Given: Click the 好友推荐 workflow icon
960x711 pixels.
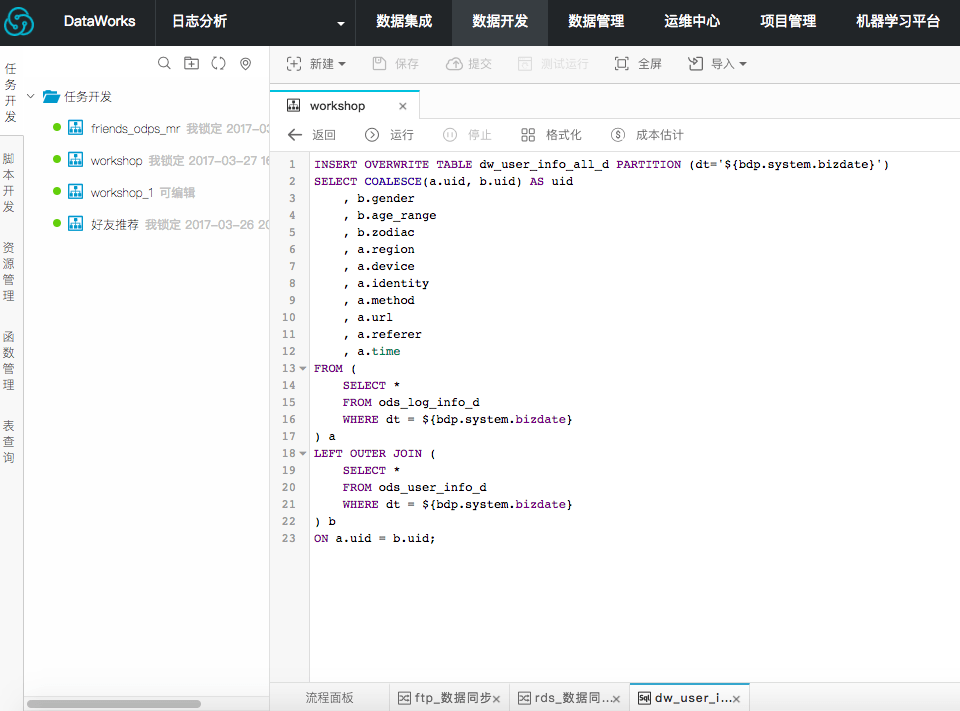Looking at the screenshot, I should [76, 224].
